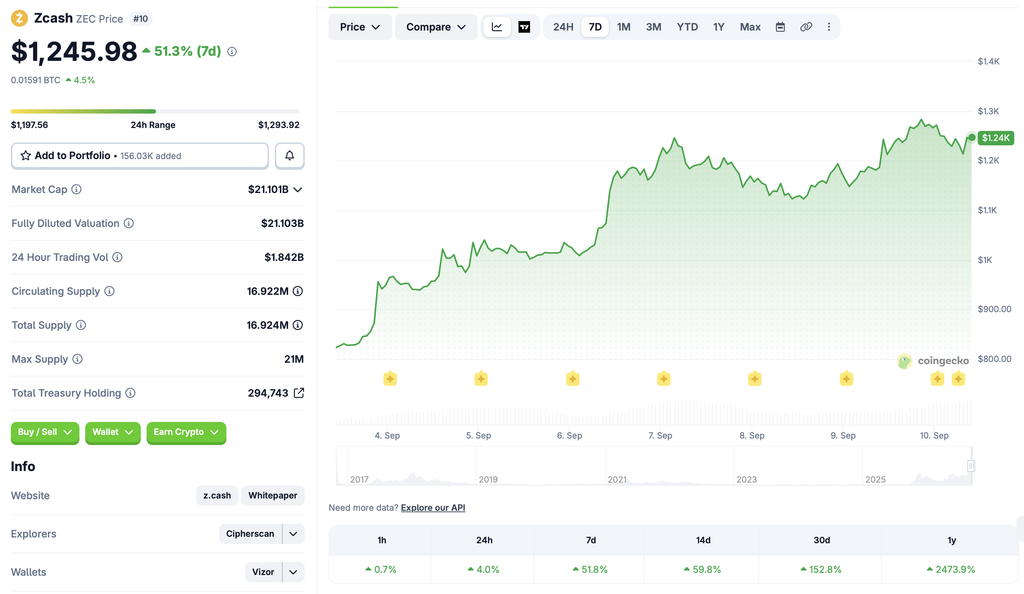The height and width of the screenshot is (594, 1024).
Task: Open the Vizor wallet link
Action: coord(263,572)
